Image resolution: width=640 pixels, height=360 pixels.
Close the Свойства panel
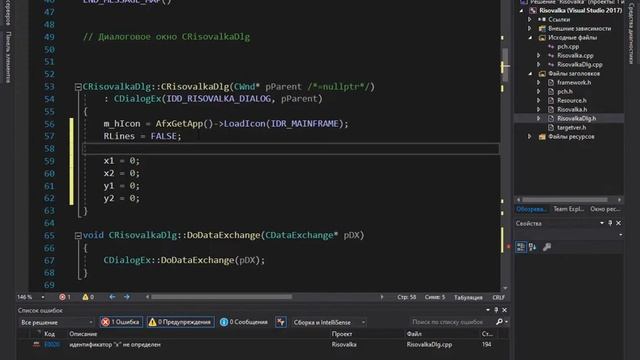pos(618,223)
